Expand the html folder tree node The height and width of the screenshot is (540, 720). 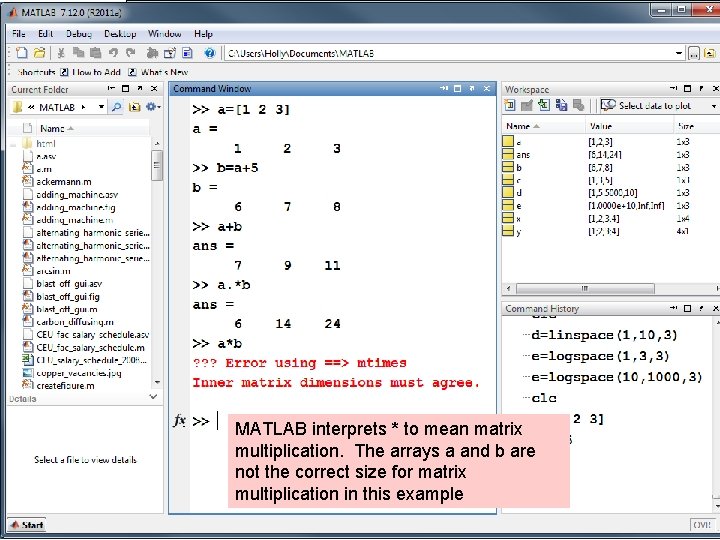coord(13,144)
